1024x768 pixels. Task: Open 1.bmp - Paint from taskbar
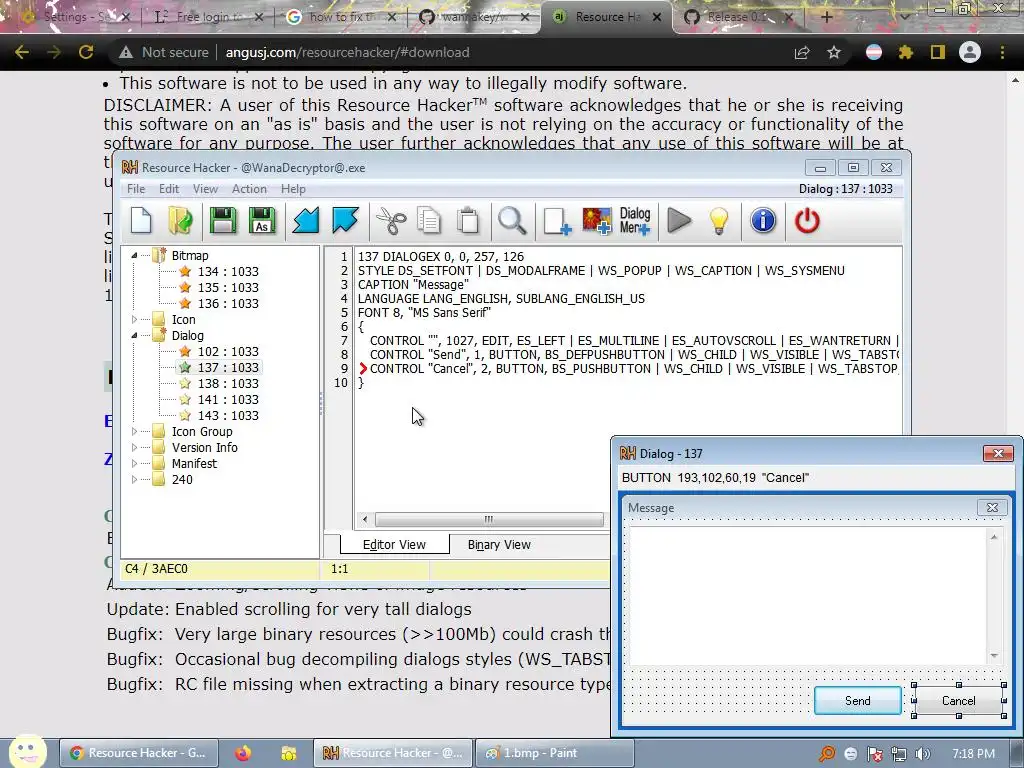coord(554,753)
